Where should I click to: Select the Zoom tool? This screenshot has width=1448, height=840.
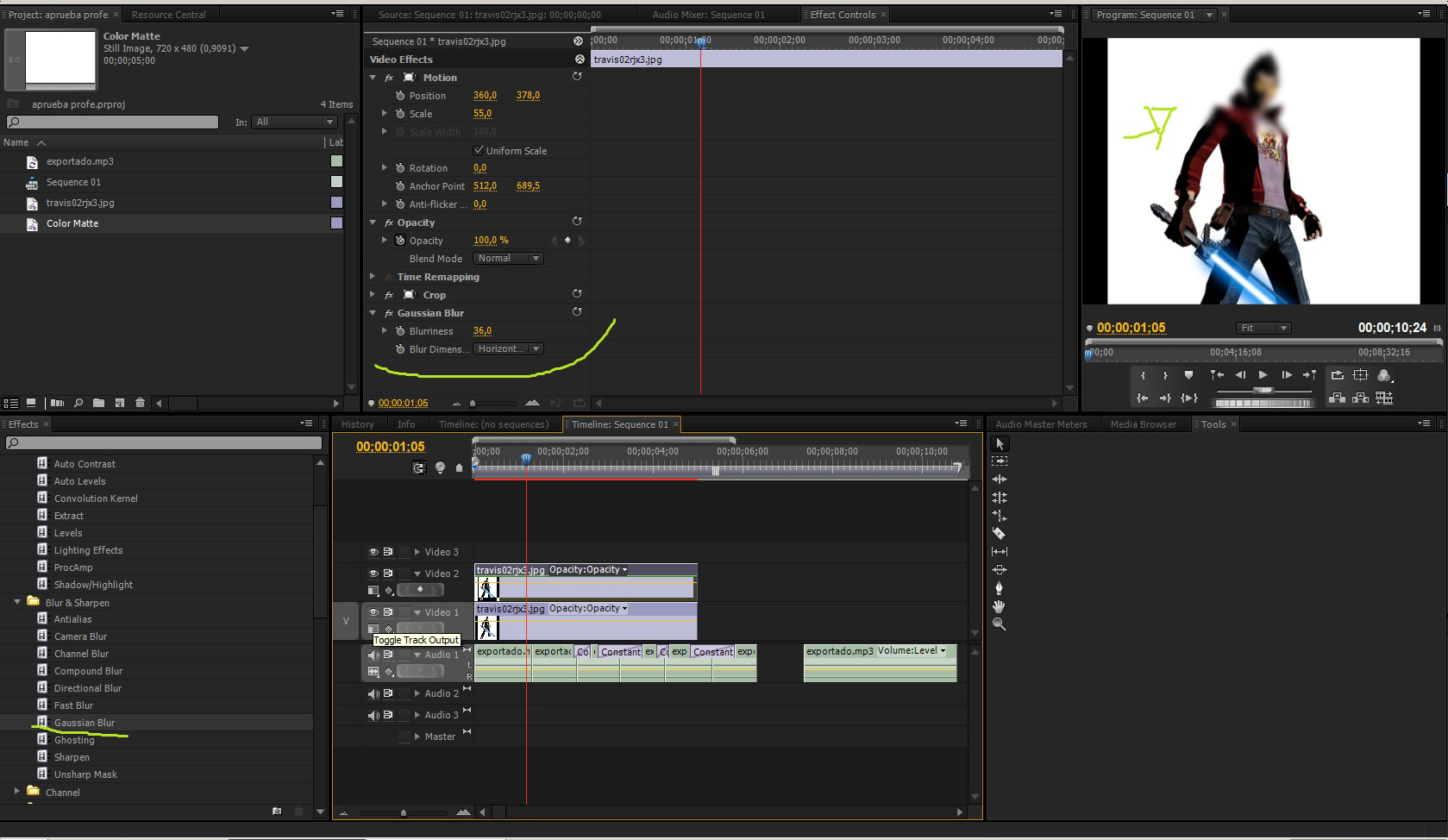tap(1000, 624)
